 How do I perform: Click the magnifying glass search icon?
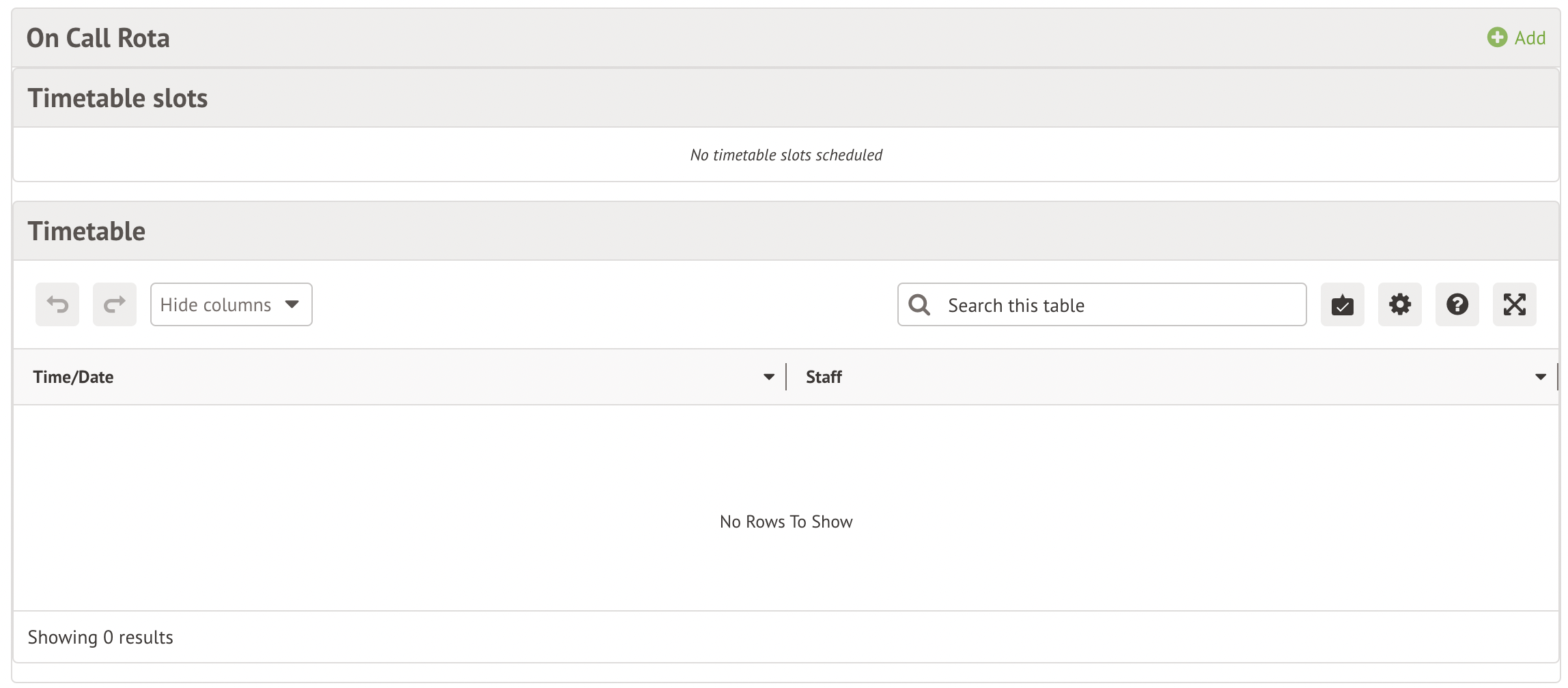[x=919, y=305]
